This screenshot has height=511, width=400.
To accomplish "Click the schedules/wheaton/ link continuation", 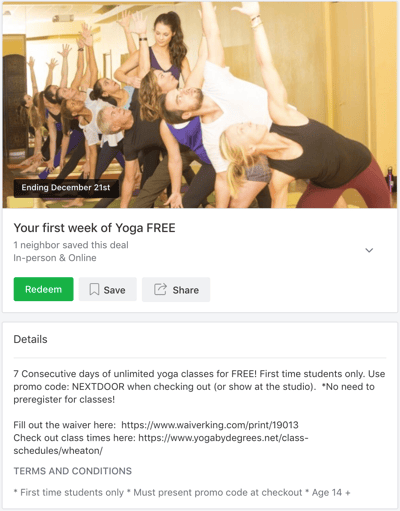I will pyautogui.click(x=58, y=451).
